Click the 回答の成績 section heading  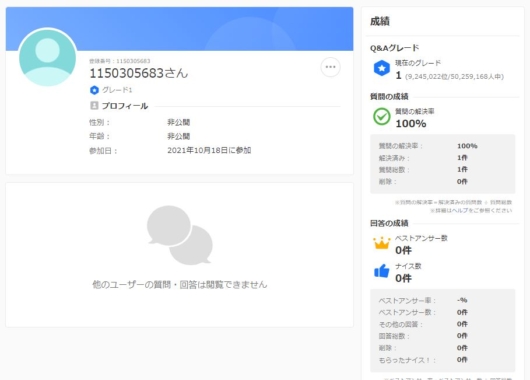[389, 223]
